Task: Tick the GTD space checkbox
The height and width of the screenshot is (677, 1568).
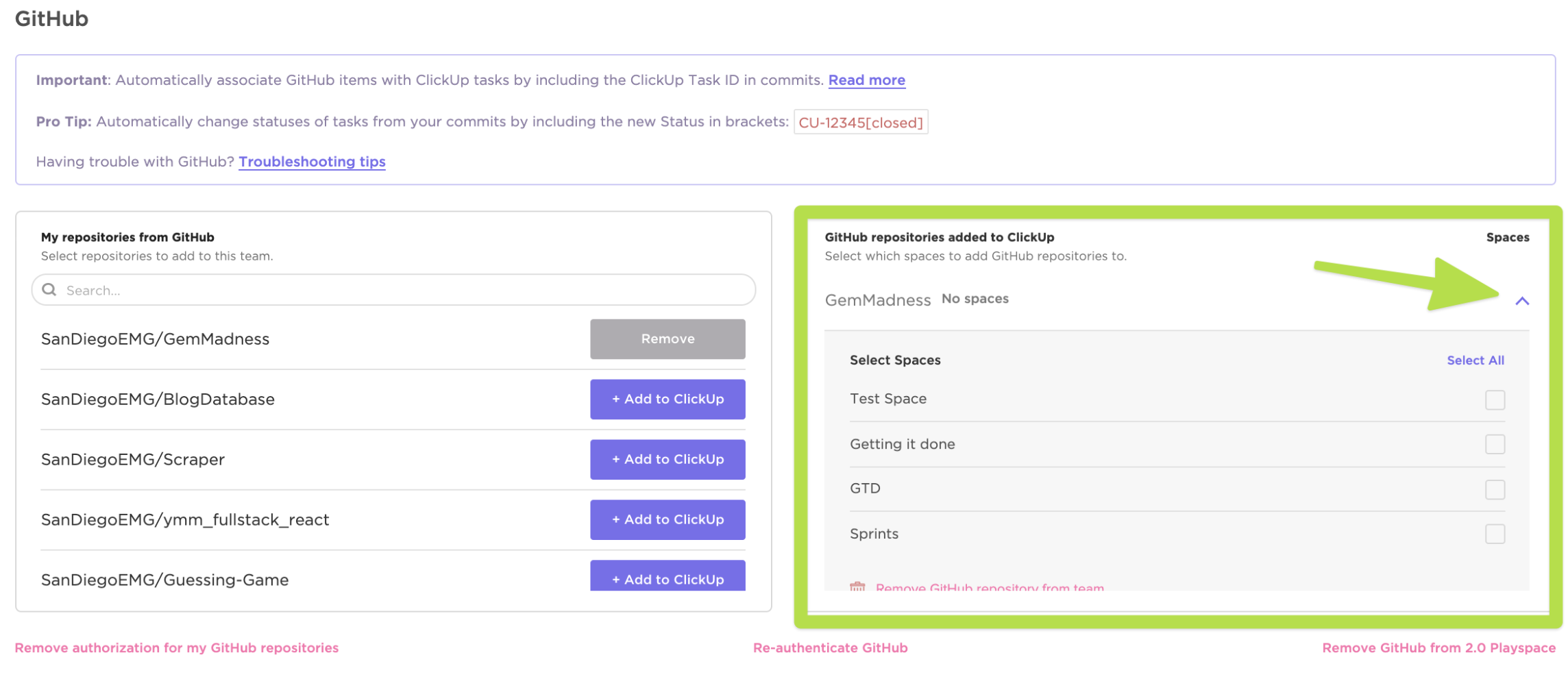Action: coord(1495,489)
